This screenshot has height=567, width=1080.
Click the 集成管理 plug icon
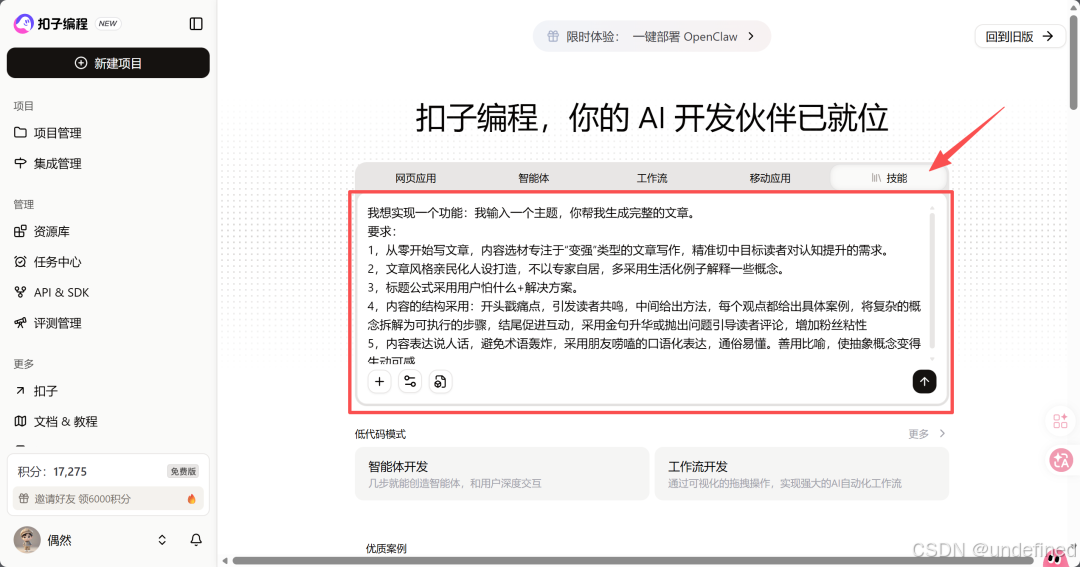point(20,163)
